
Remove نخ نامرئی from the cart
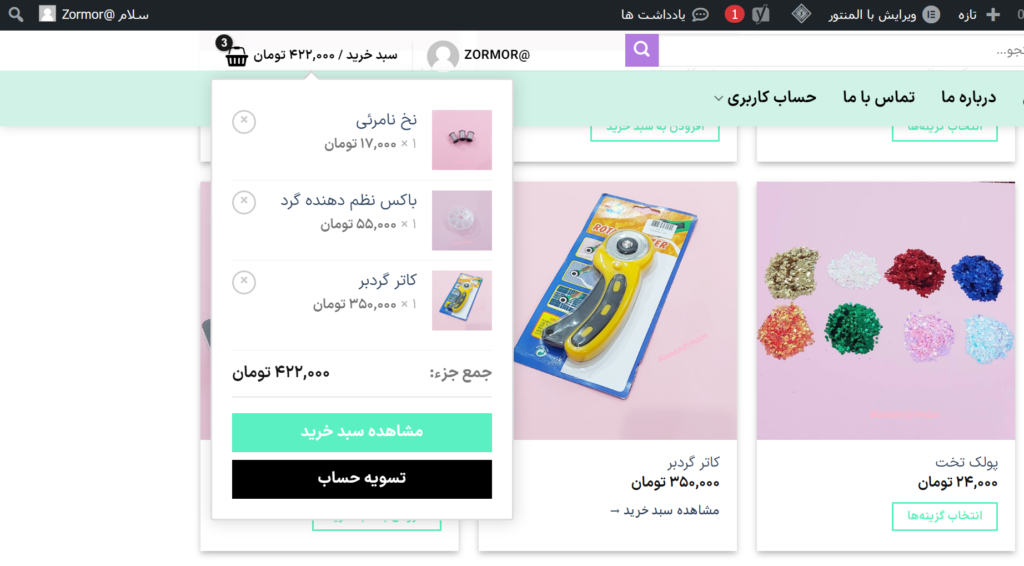point(244,121)
